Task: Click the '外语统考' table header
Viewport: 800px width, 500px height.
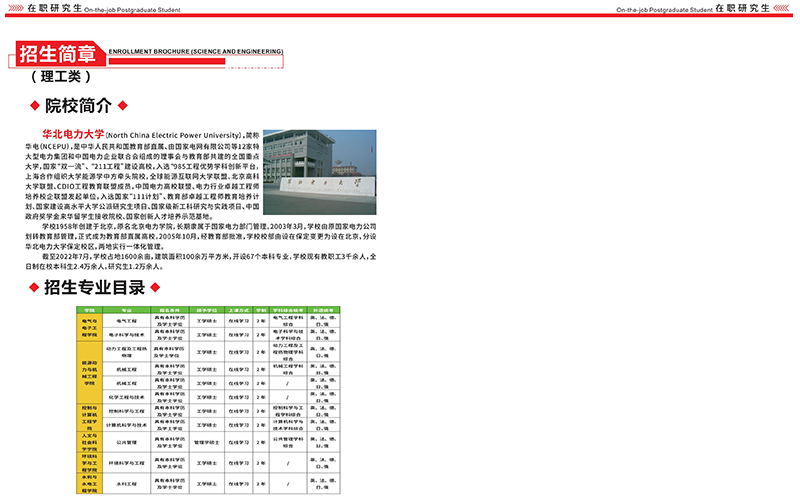Action: [323, 310]
